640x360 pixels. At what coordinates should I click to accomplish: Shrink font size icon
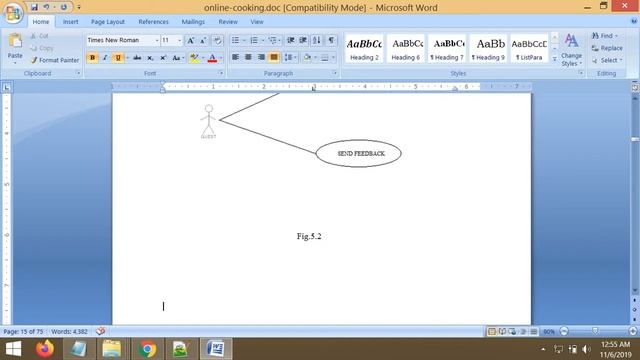pos(203,40)
